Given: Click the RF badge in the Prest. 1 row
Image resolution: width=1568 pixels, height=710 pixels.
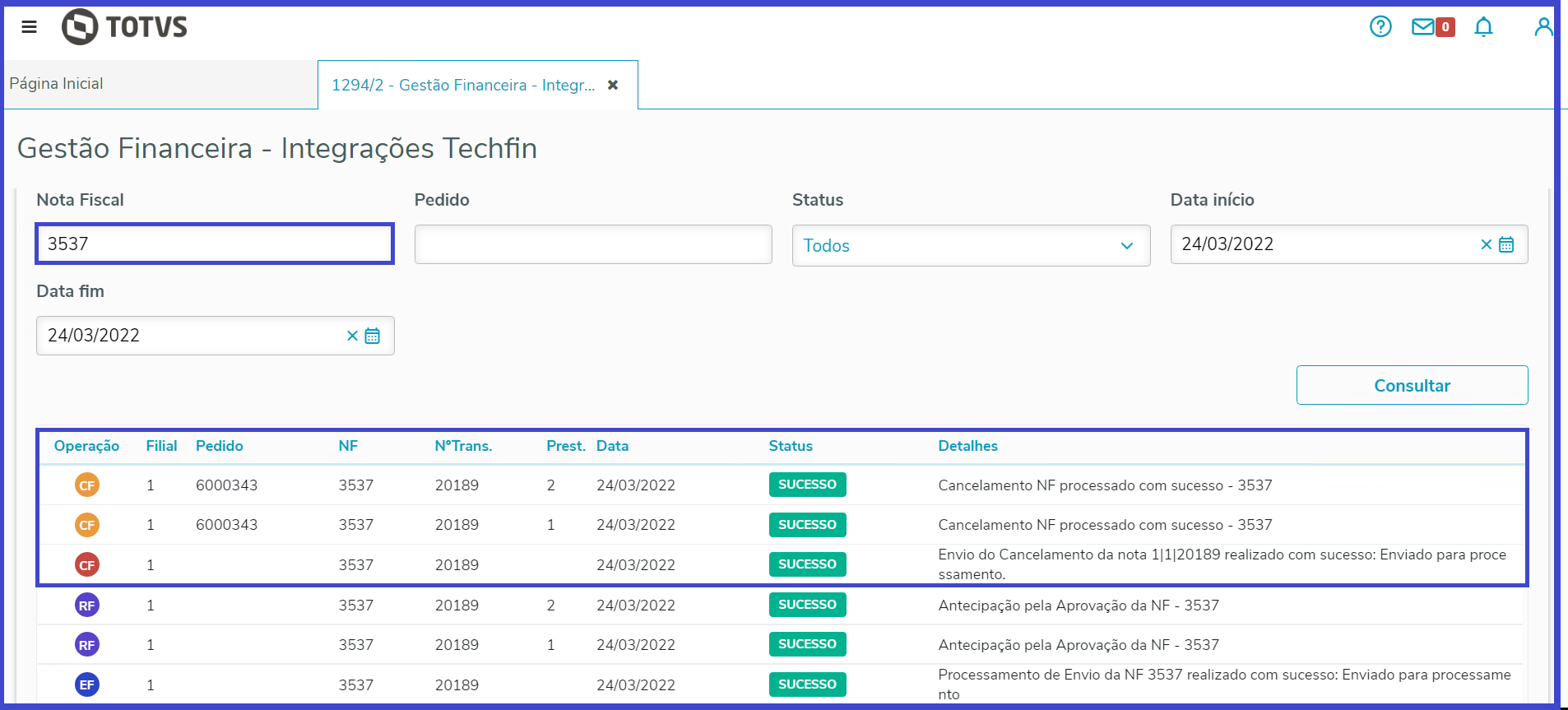Looking at the screenshot, I should tap(87, 645).
